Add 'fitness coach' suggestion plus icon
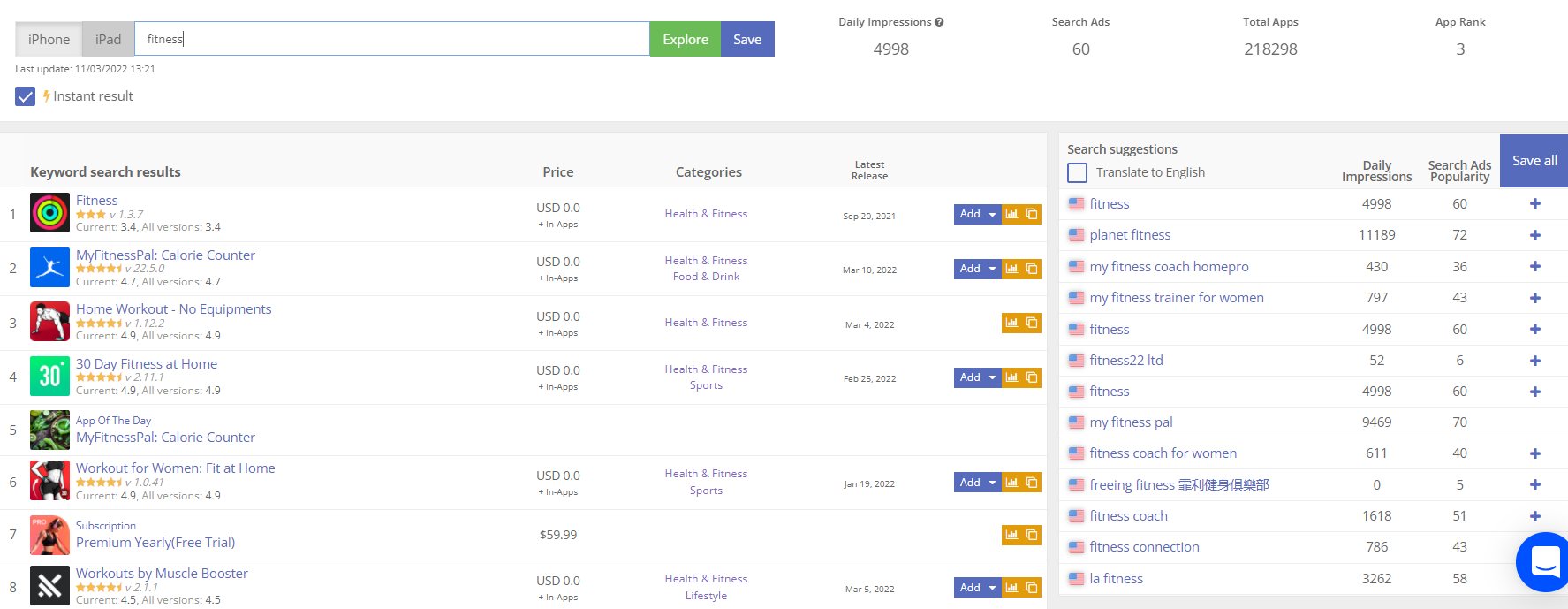 (1535, 516)
